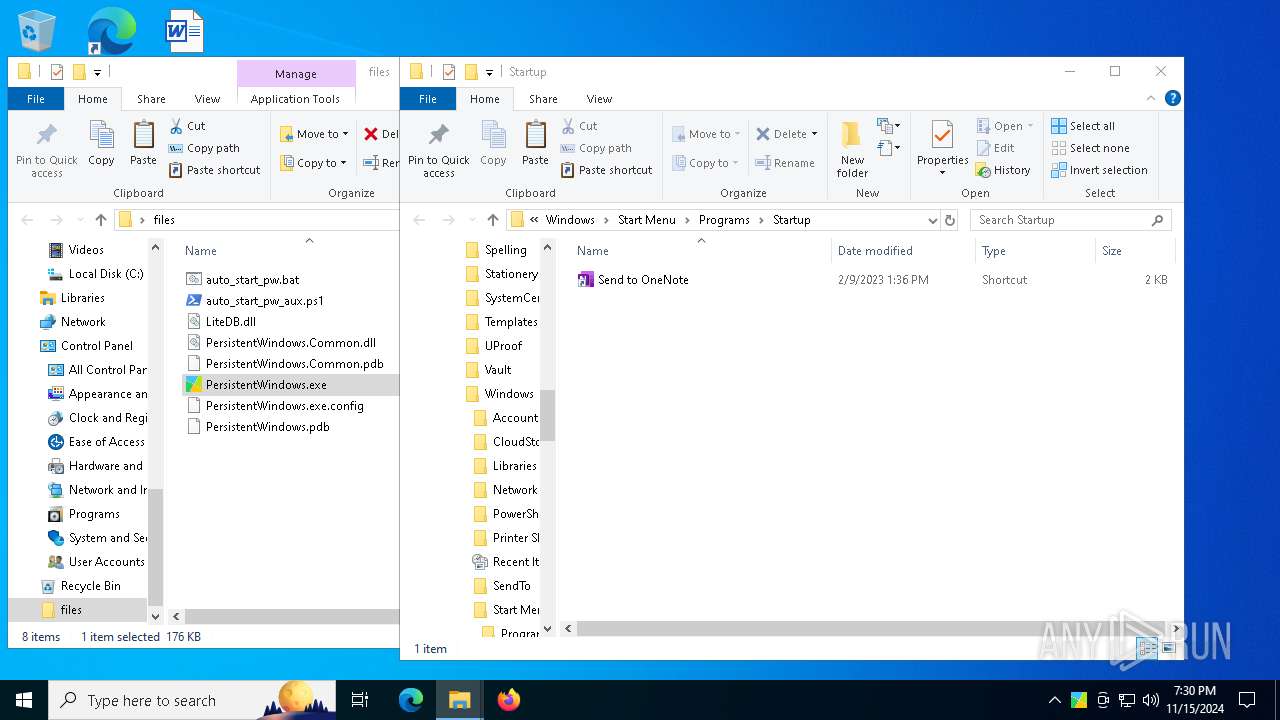
Task: Collapse ribbon chevron in Startup window
Action: coord(1150,98)
